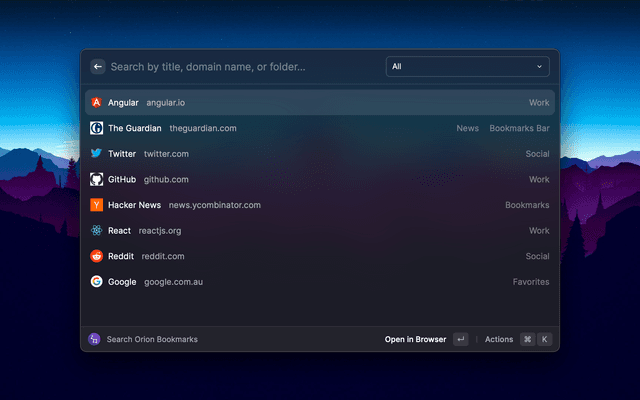Click the Twitter bird icon

point(97,154)
